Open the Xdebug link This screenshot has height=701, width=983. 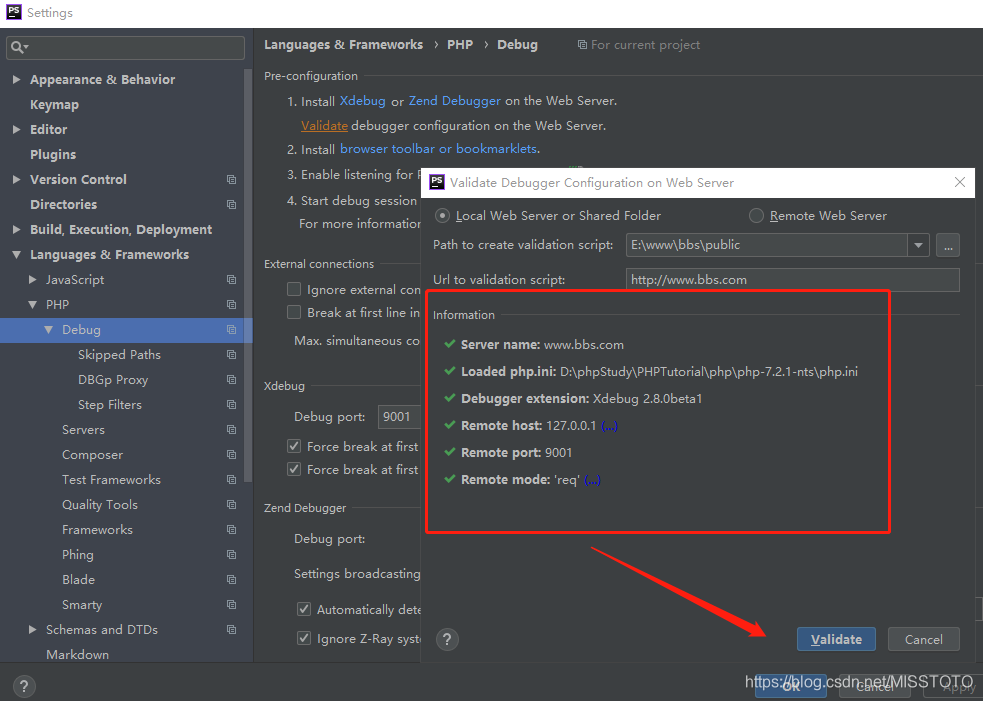tap(362, 100)
